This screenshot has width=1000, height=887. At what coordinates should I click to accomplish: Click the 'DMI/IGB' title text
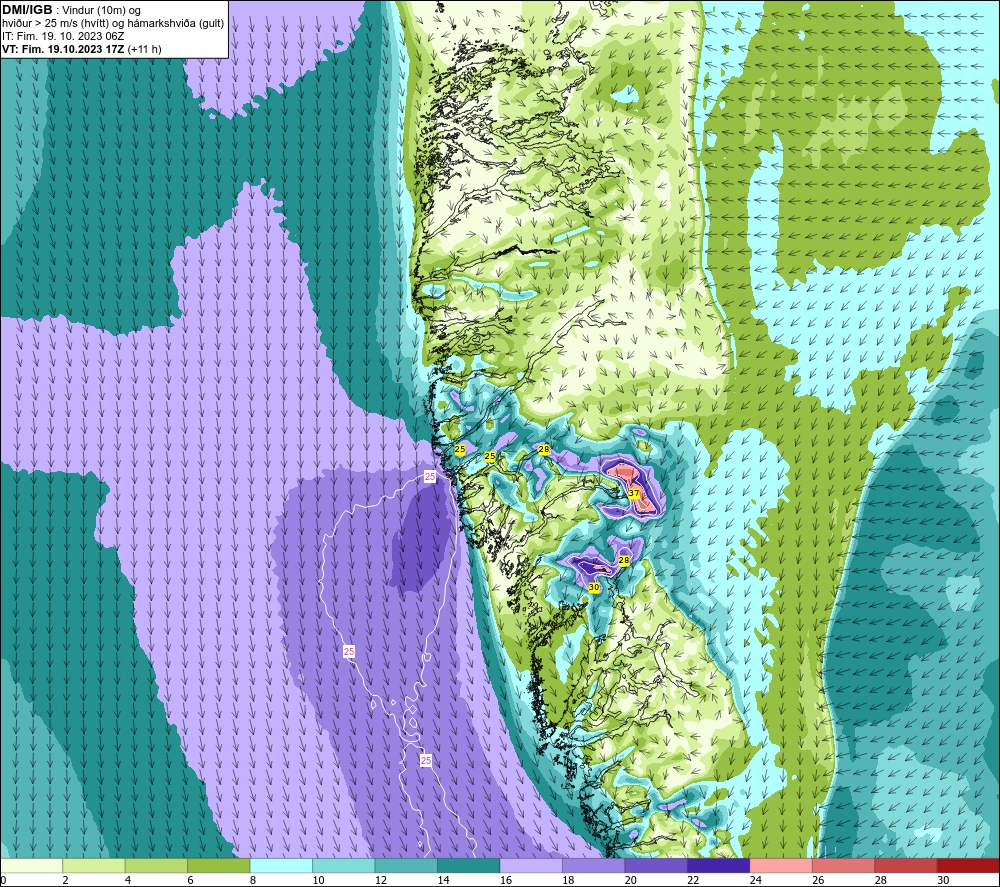click(x=27, y=10)
